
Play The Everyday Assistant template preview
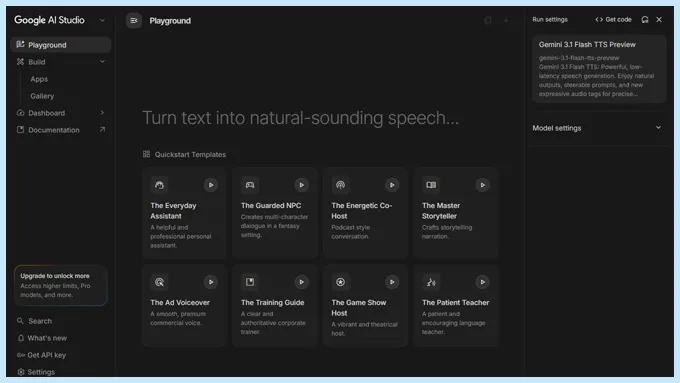point(211,185)
